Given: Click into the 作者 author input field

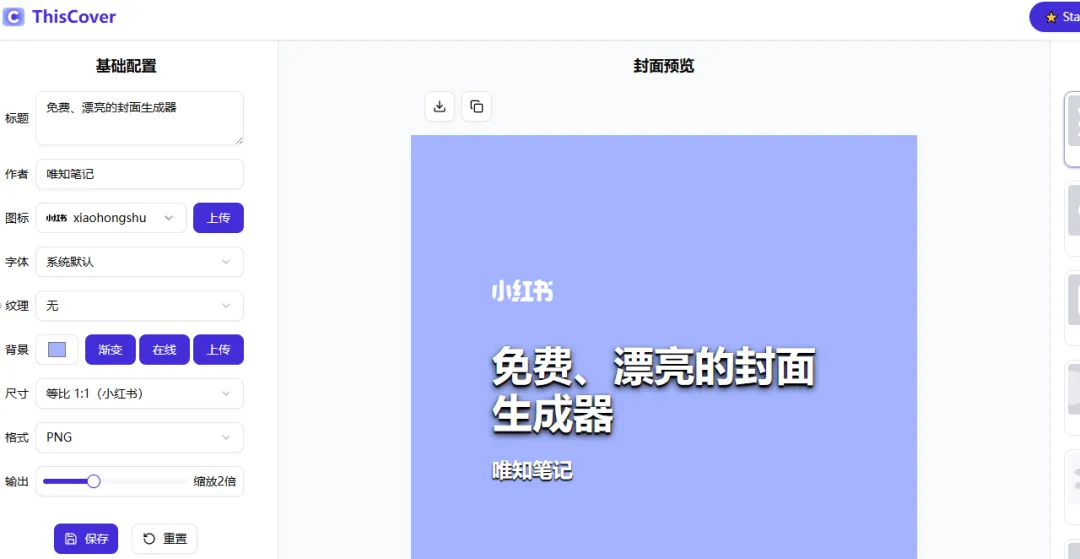Looking at the screenshot, I should pos(140,174).
